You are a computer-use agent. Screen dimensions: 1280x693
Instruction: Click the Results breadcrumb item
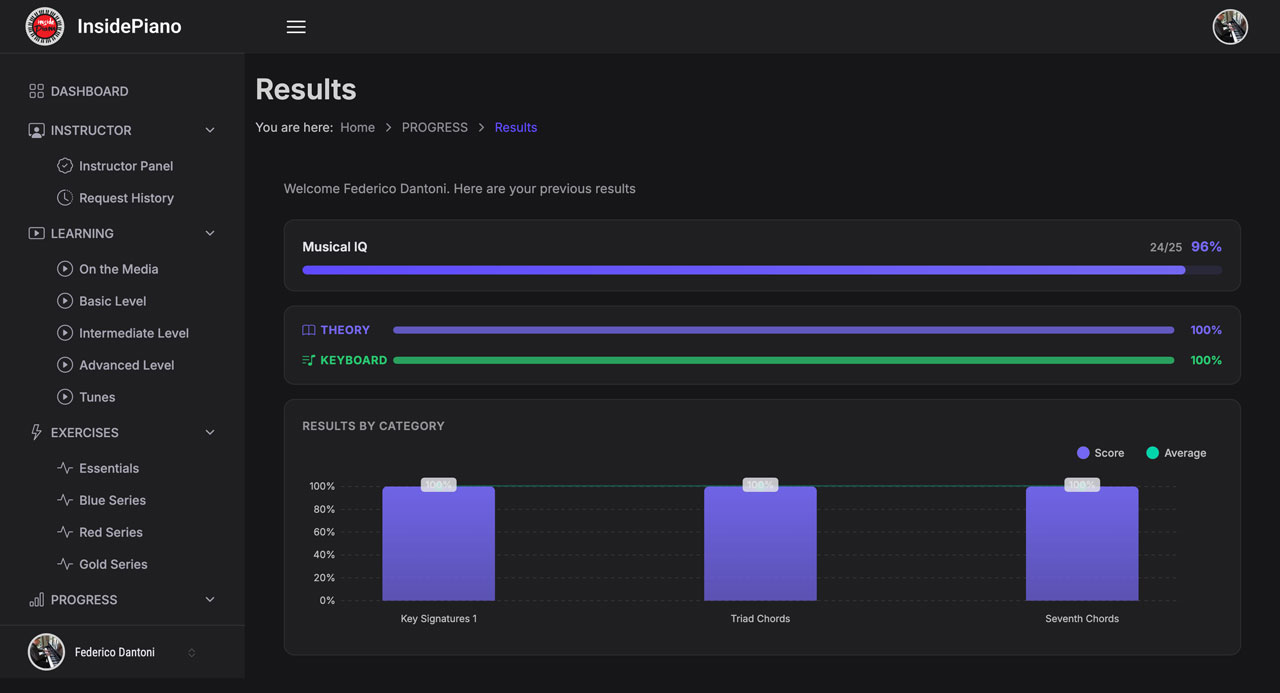click(x=516, y=127)
